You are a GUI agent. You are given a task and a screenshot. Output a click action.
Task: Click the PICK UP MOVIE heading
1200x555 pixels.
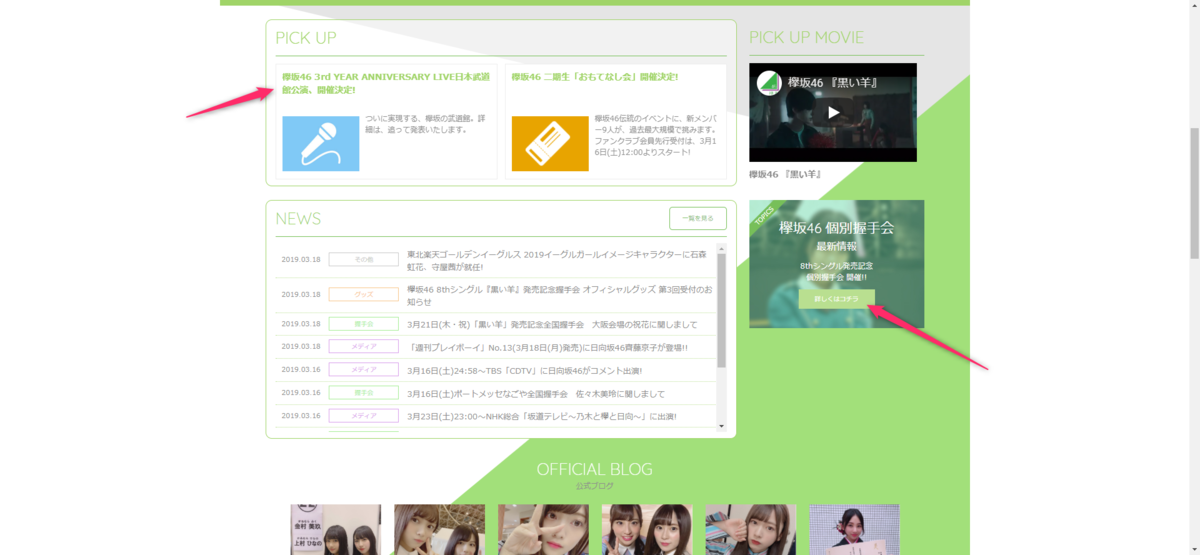(806, 38)
